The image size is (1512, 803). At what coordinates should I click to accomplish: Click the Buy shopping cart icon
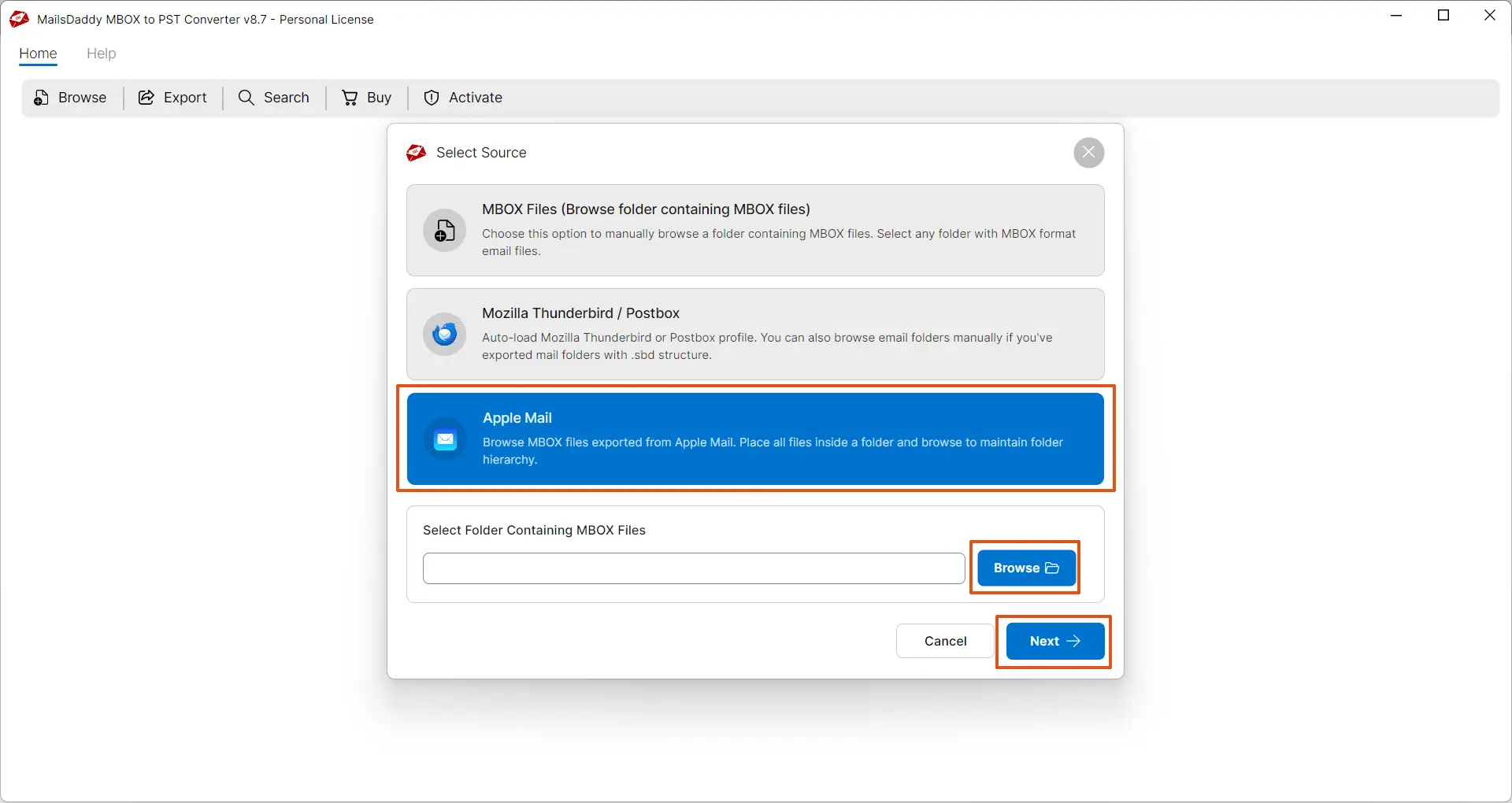click(349, 98)
